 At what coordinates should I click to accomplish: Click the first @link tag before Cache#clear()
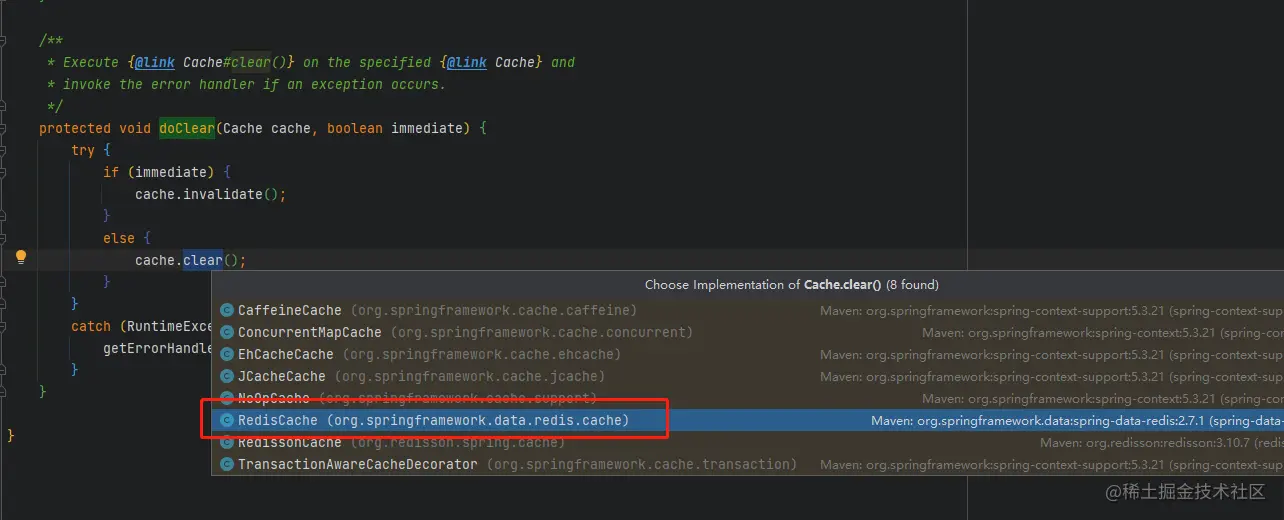click(155, 62)
